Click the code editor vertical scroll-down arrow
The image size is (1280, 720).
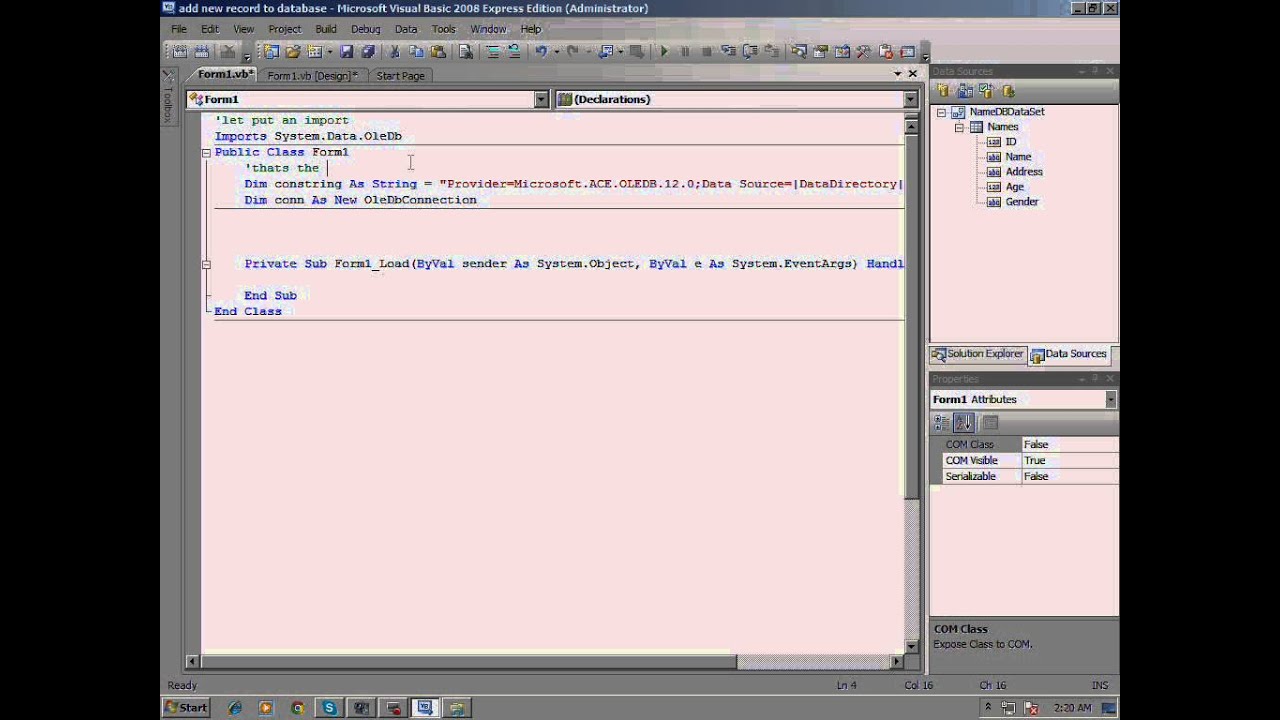(911, 646)
